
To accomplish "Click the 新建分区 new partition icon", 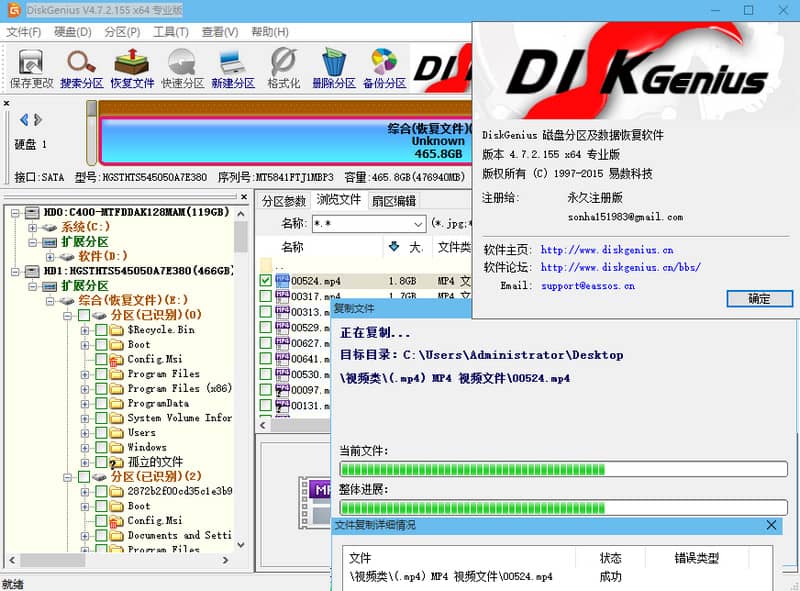I will (232, 68).
